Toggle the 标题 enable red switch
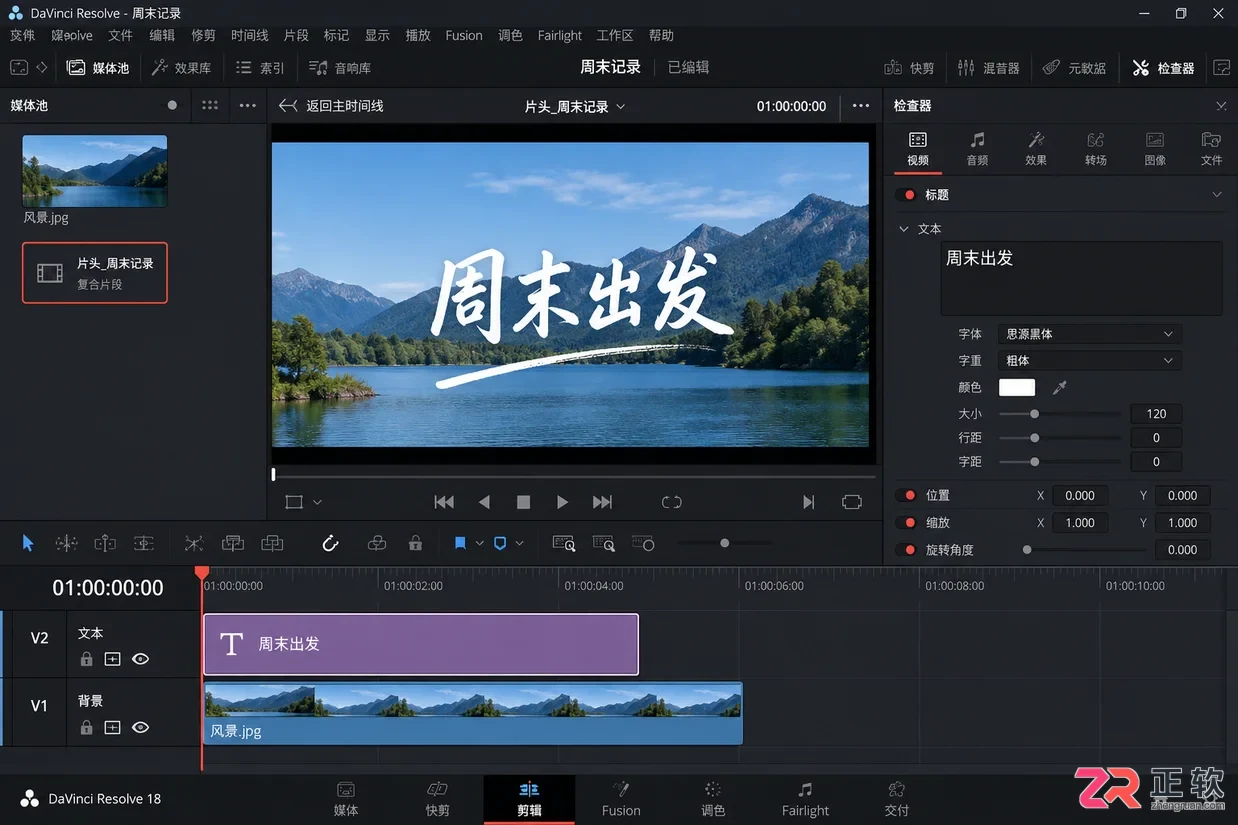The height and width of the screenshot is (825, 1238). (906, 195)
